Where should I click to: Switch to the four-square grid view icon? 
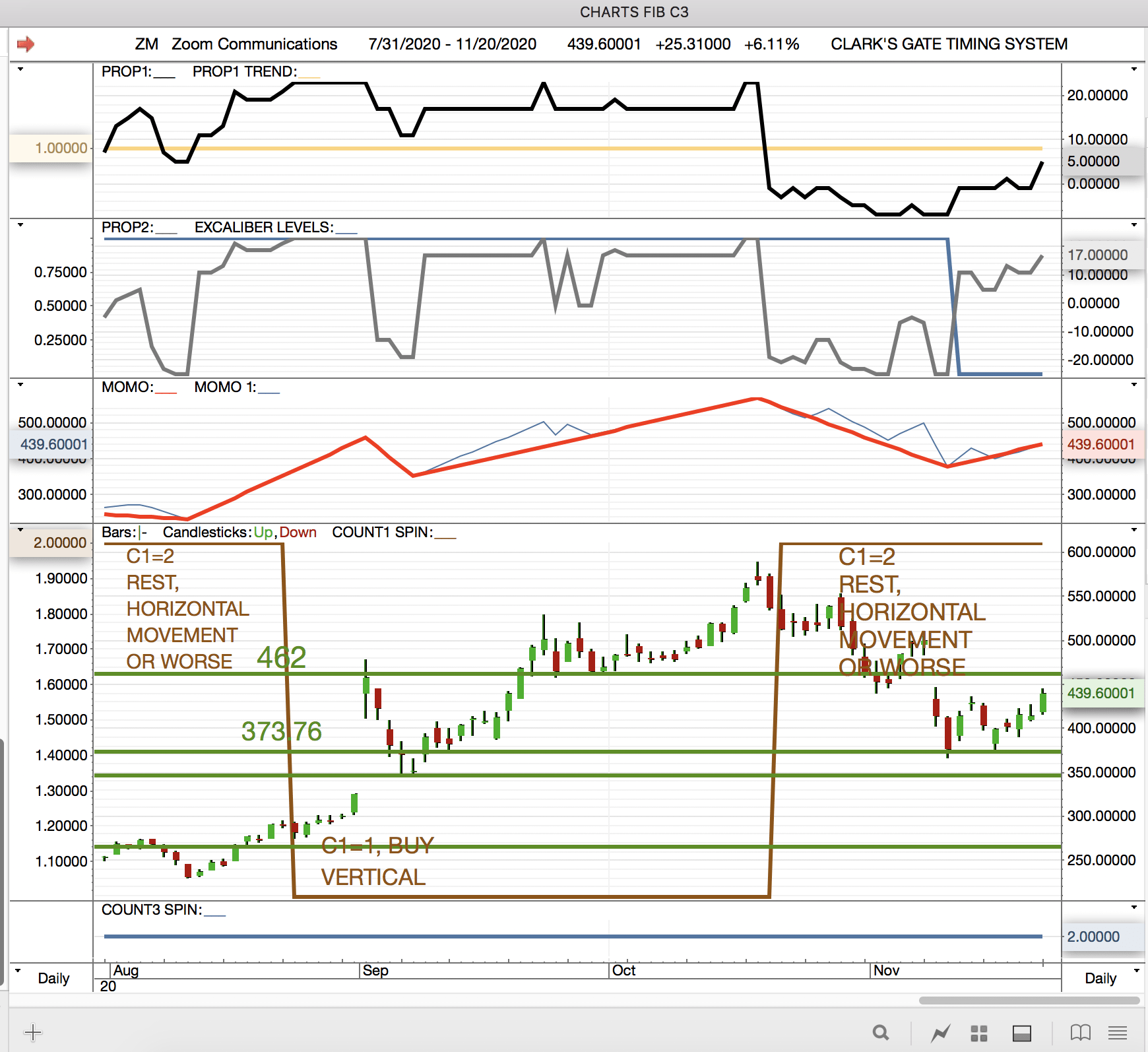[x=979, y=1033]
